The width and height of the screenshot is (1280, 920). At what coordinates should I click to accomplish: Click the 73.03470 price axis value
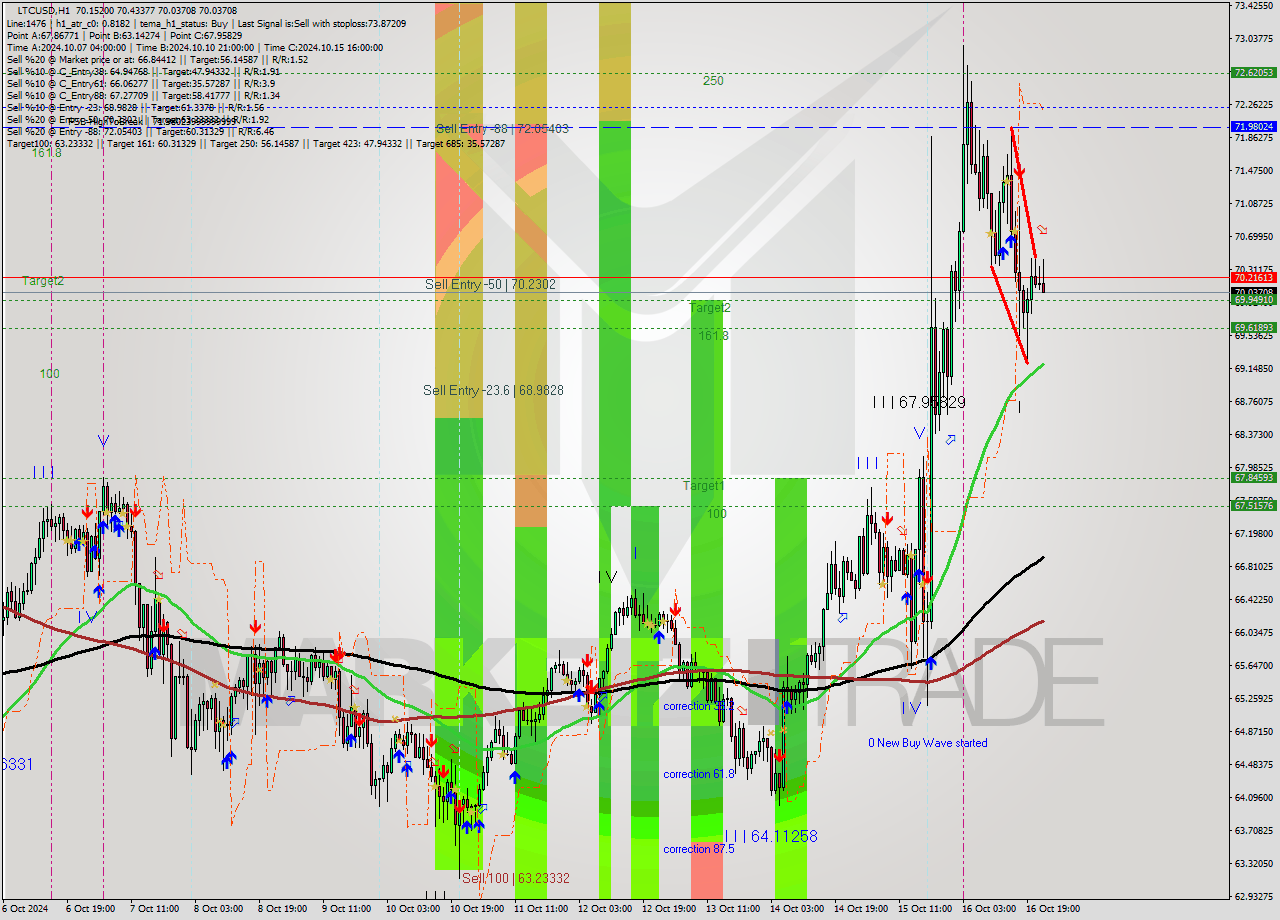pos(1254,38)
